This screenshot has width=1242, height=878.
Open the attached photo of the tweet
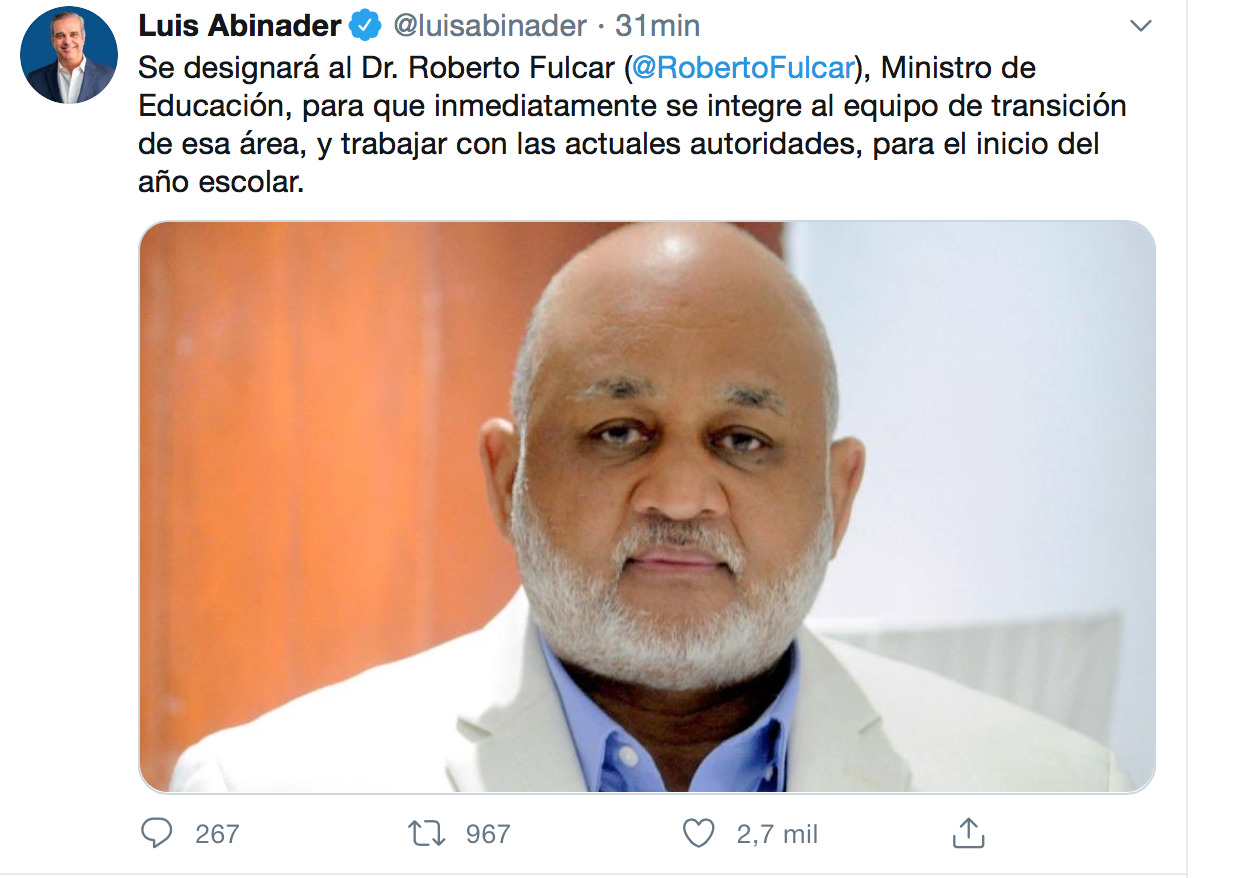[647, 507]
